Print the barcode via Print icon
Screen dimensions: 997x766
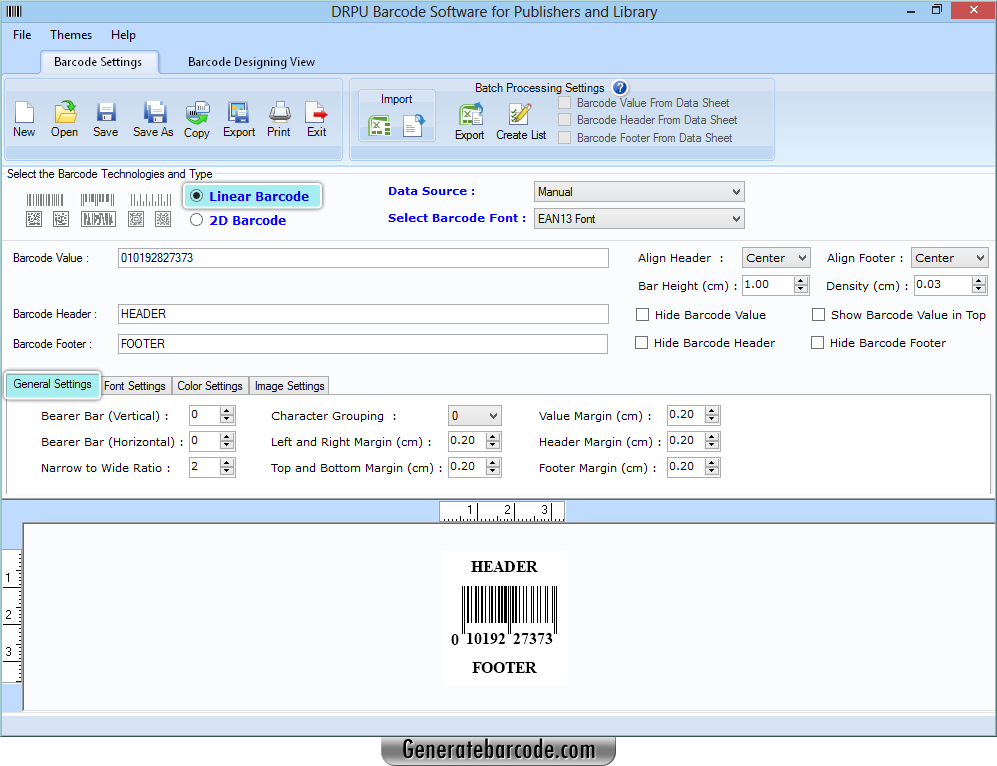(278, 120)
